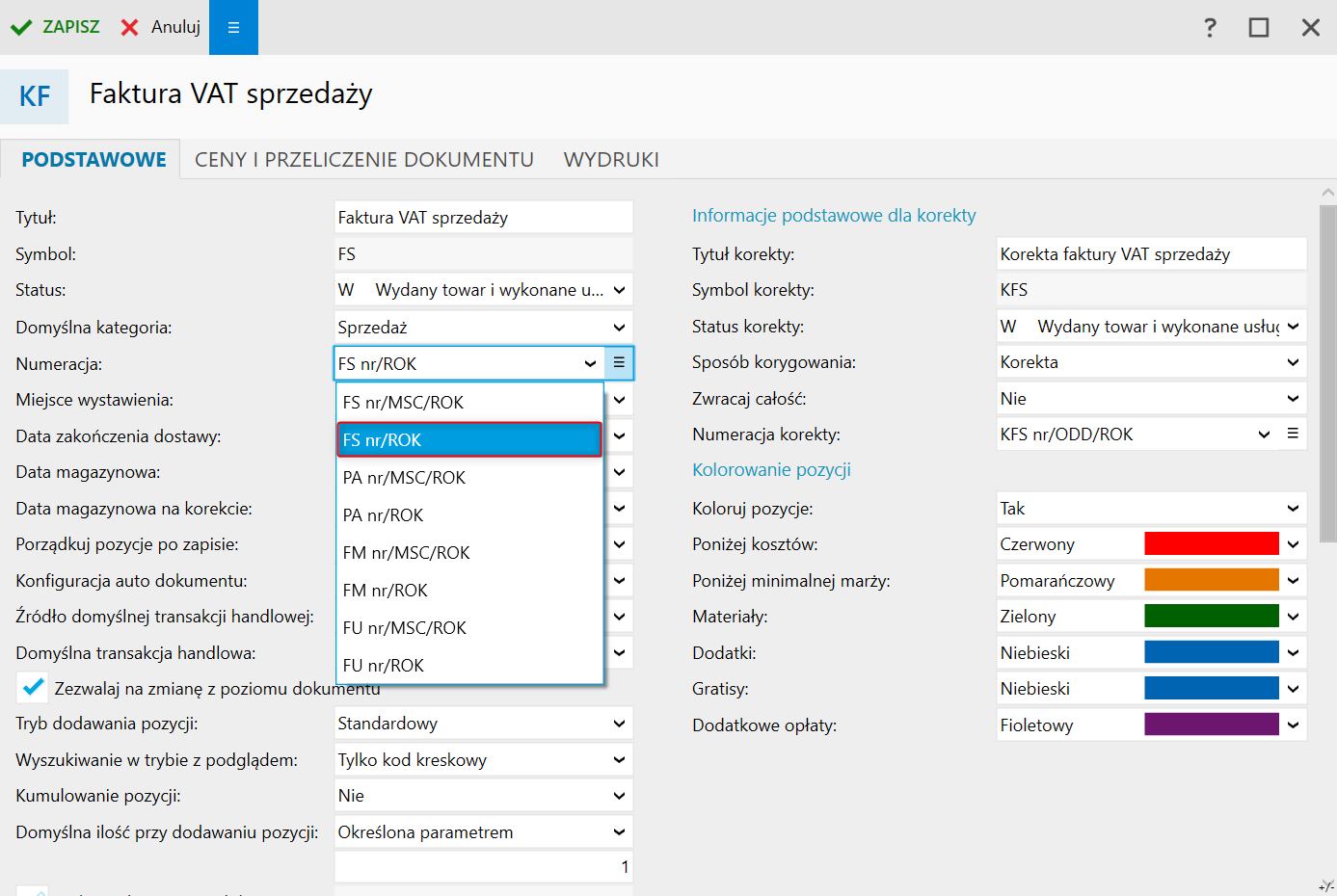Switch to CENY I PRZELICZENIE DOKUMENTU tab
Image resolution: width=1337 pixels, height=896 pixels.
pos(364,160)
